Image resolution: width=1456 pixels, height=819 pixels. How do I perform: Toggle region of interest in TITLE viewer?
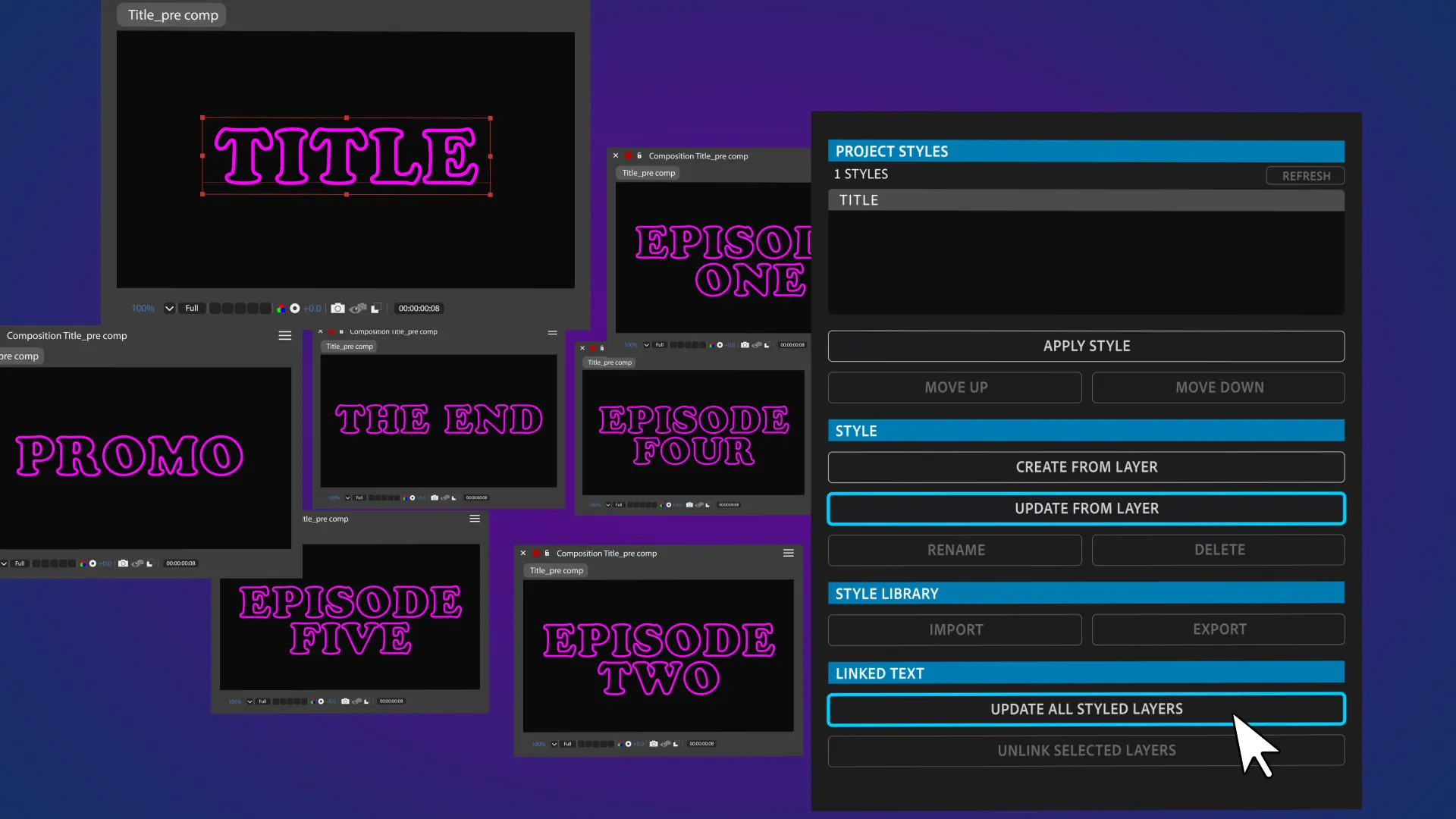[x=375, y=309]
